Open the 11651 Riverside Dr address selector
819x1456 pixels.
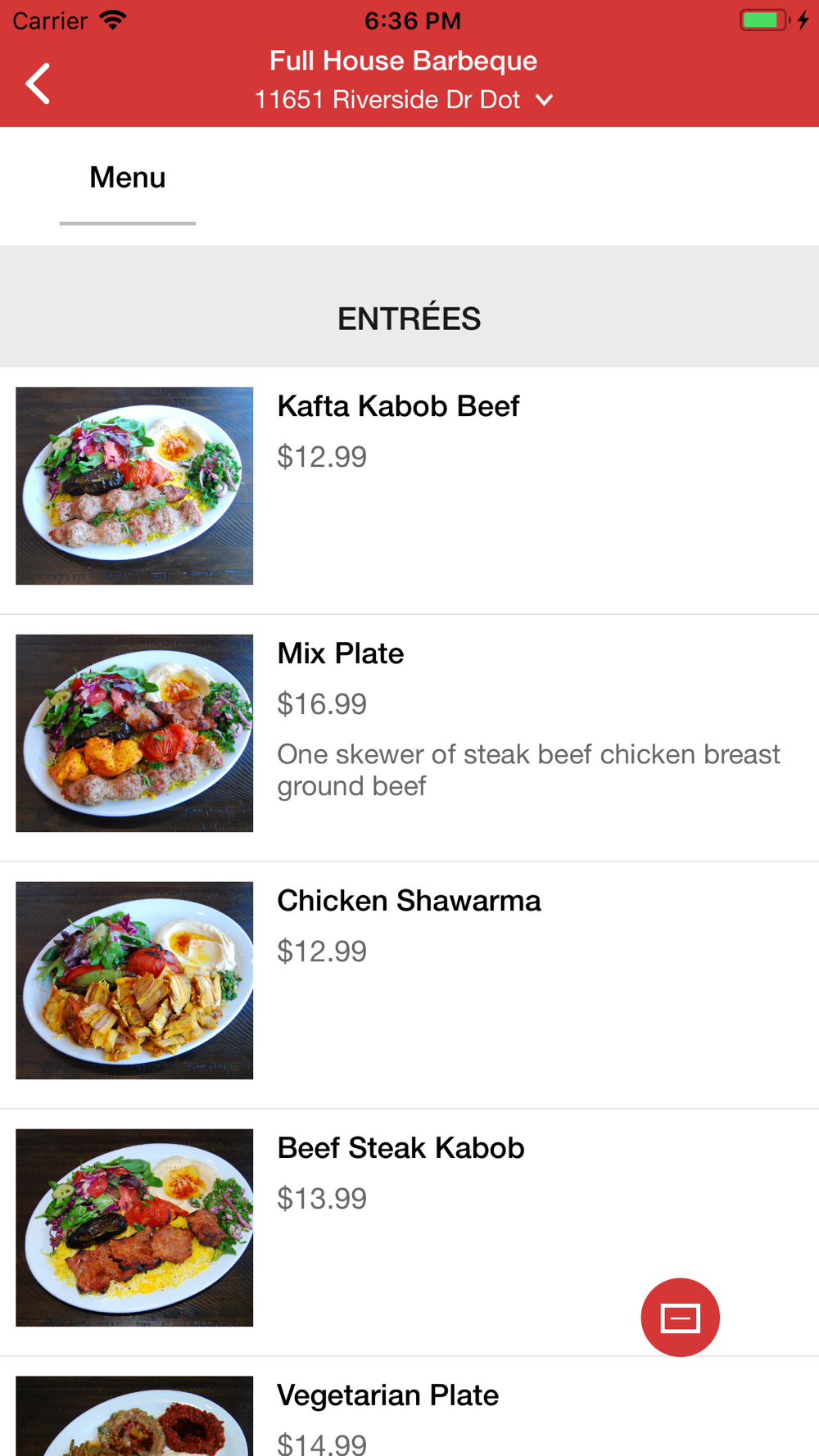coord(387,100)
